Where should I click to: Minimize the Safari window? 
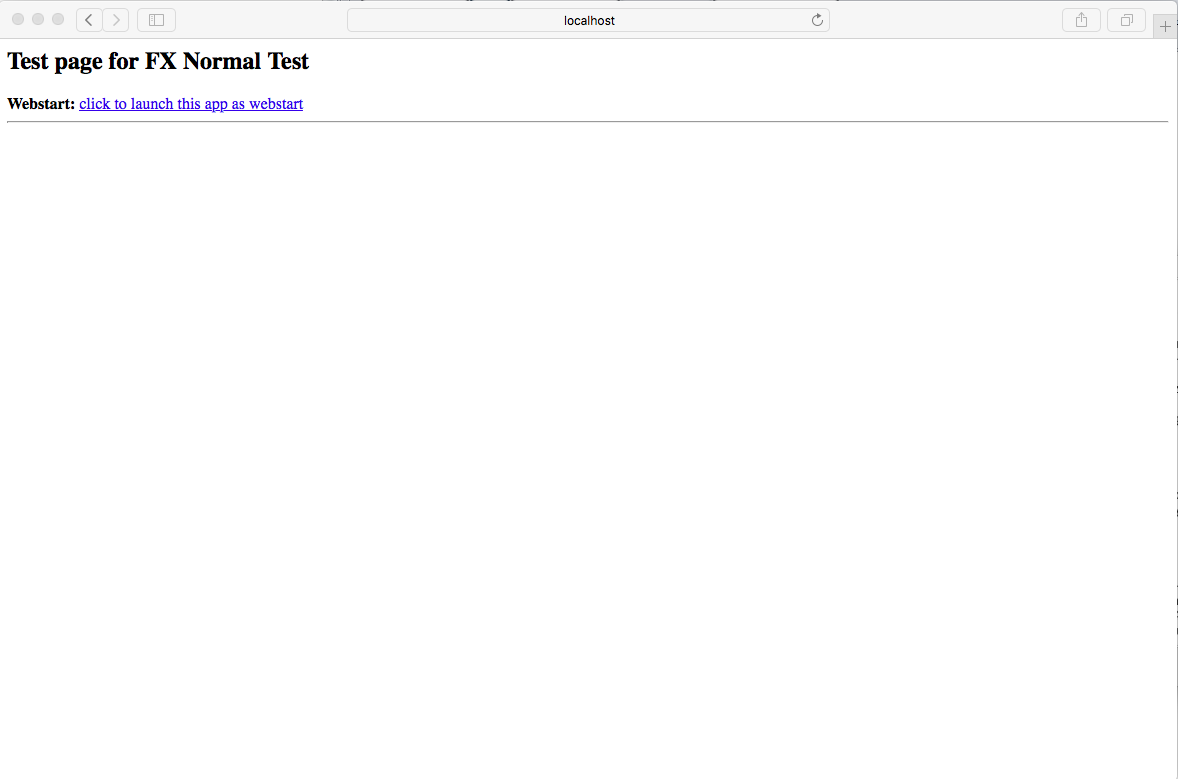(x=38, y=20)
